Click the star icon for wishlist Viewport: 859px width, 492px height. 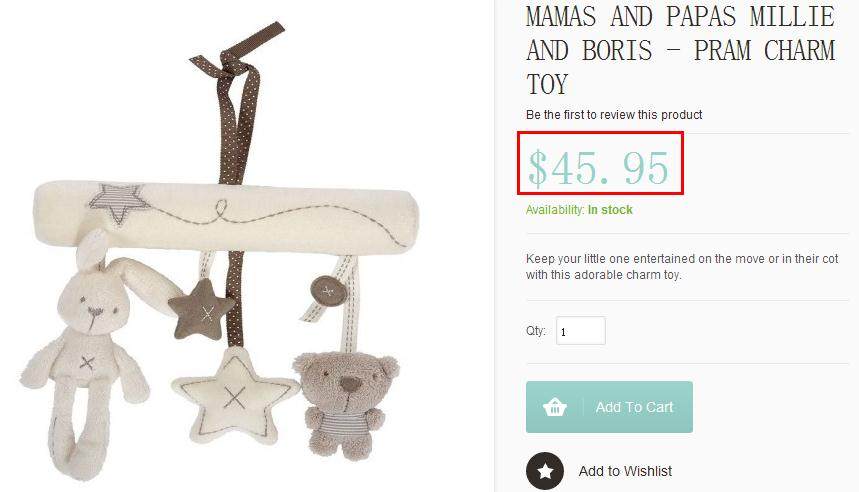tap(545, 471)
